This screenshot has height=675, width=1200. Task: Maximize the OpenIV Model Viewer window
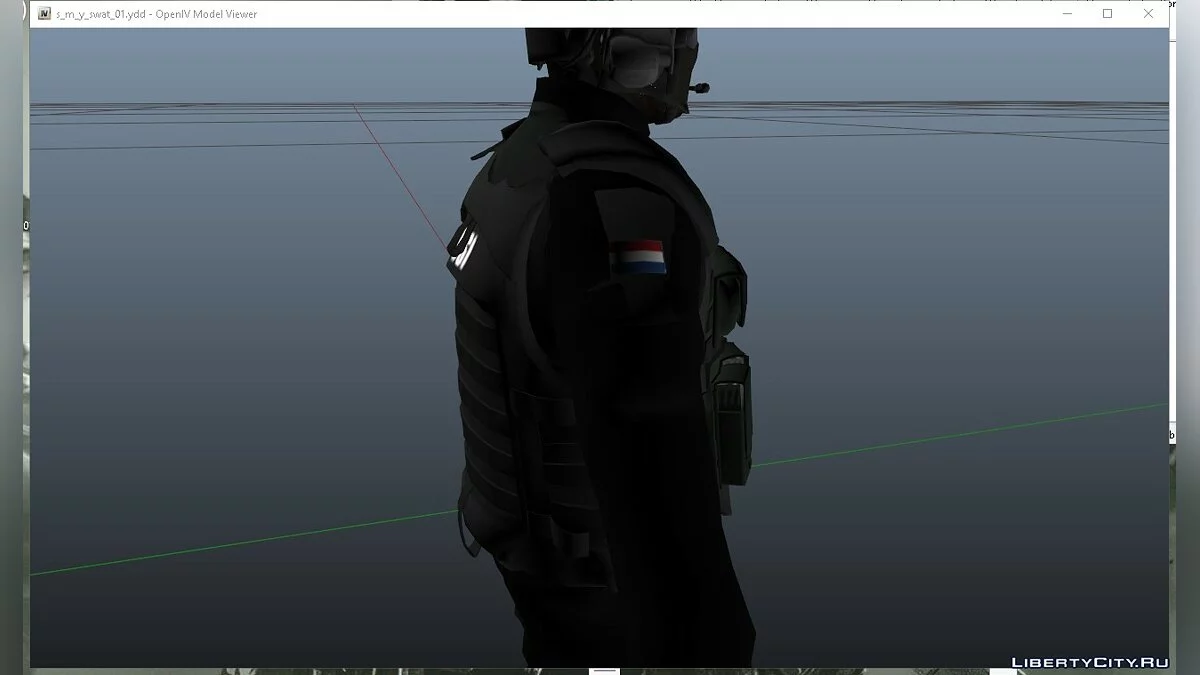click(x=1107, y=14)
